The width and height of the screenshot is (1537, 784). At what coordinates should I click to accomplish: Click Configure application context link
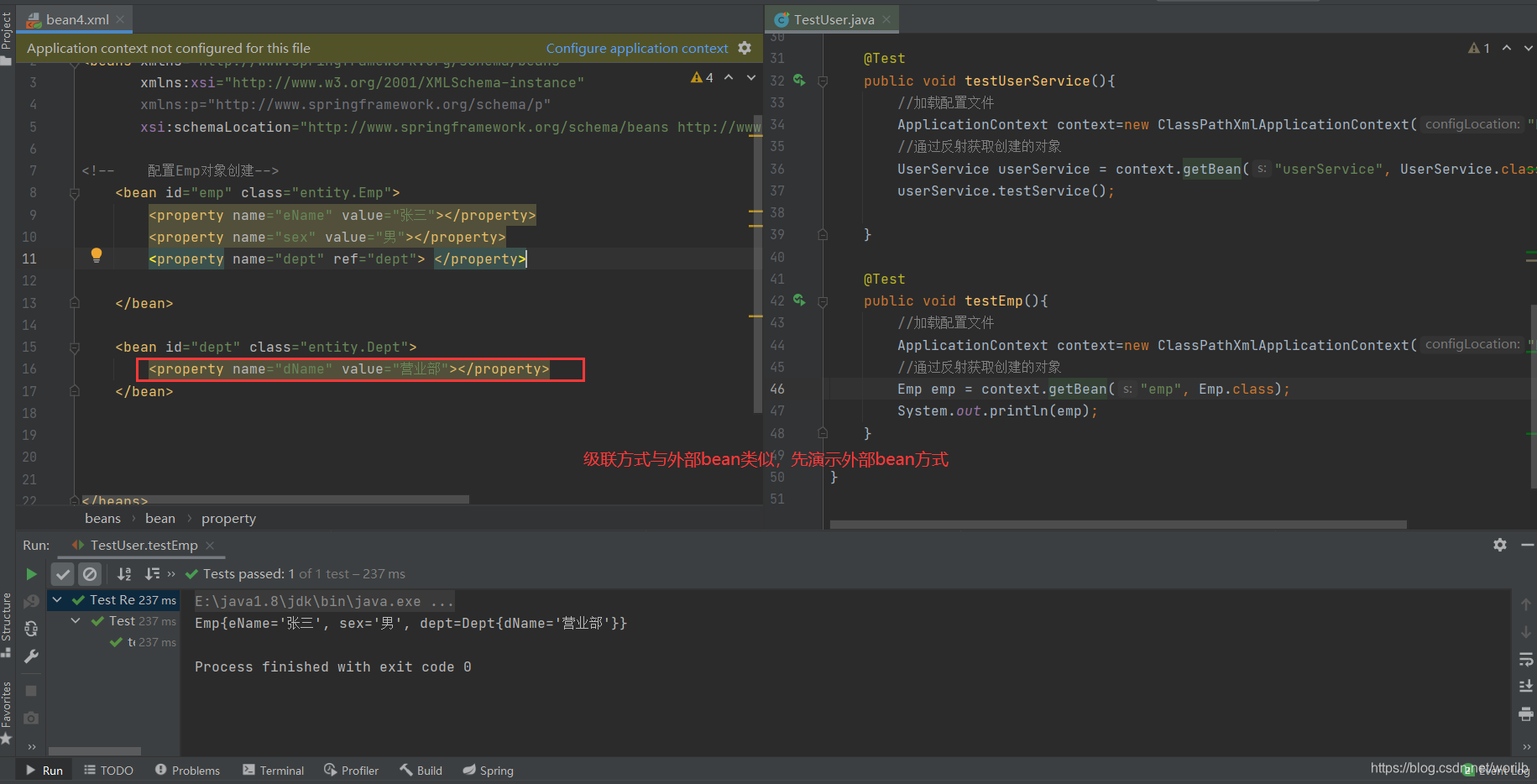click(637, 49)
